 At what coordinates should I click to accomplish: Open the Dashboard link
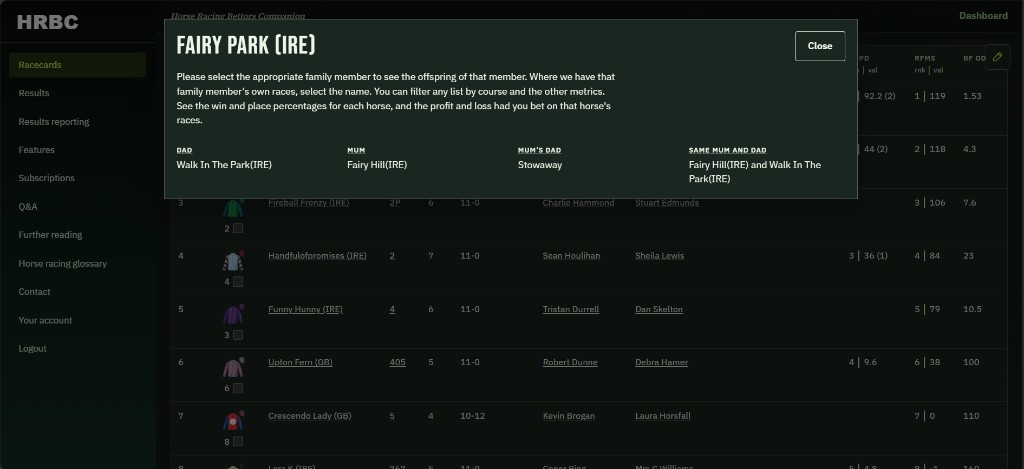pyautogui.click(x=983, y=16)
